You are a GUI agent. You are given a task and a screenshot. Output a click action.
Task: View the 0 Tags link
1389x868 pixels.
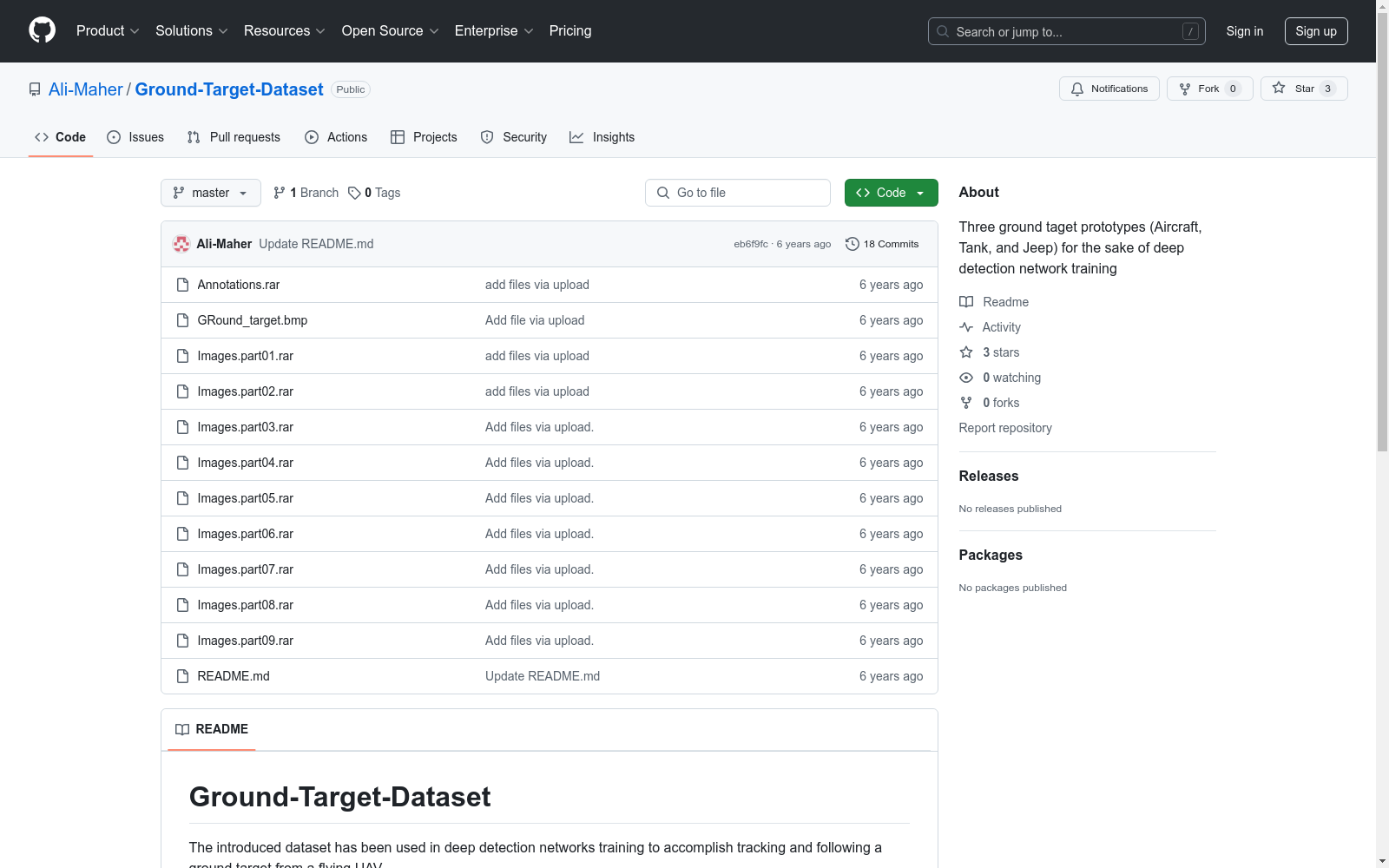(374, 193)
